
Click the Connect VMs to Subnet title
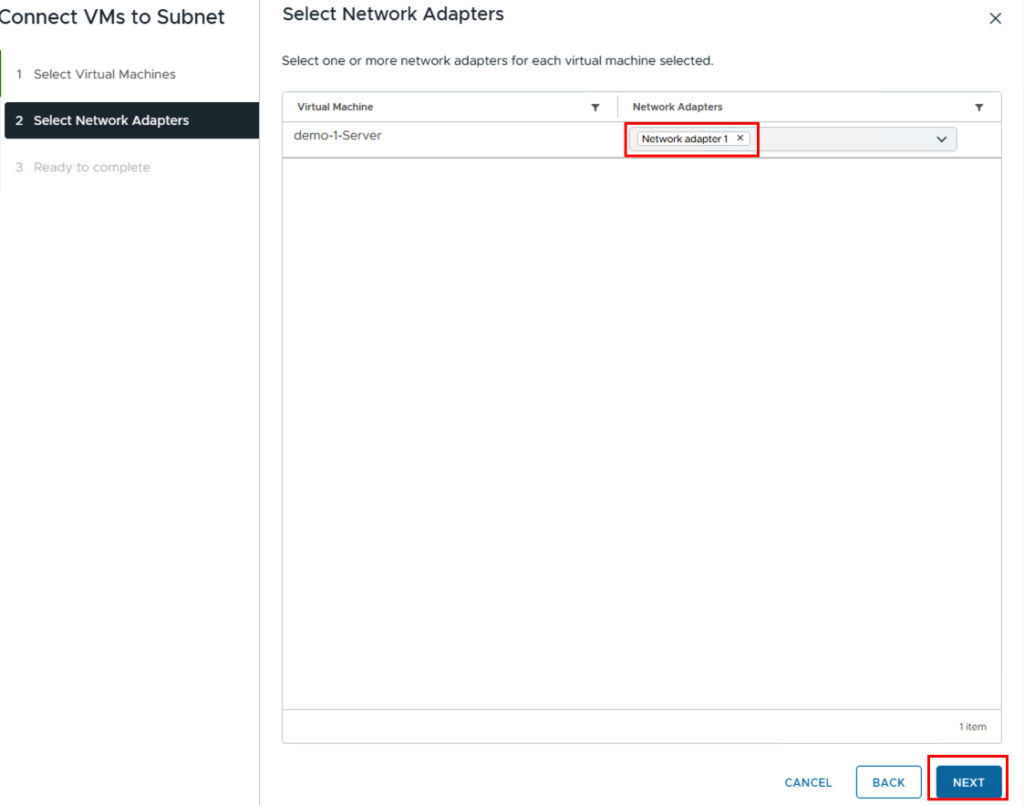tap(112, 17)
